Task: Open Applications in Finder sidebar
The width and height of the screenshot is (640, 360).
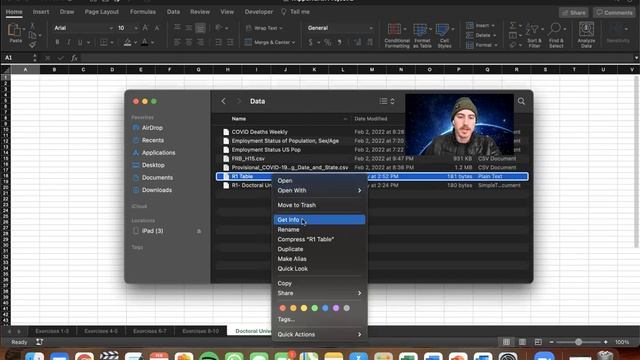Action: tap(158, 153)
